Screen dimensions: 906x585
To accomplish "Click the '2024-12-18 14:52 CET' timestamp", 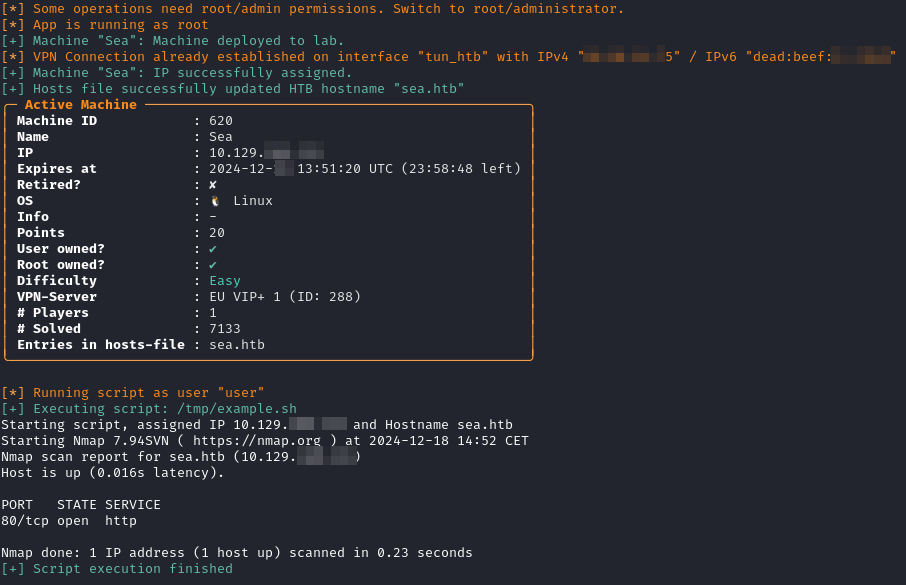I will (x=449, y=440).
